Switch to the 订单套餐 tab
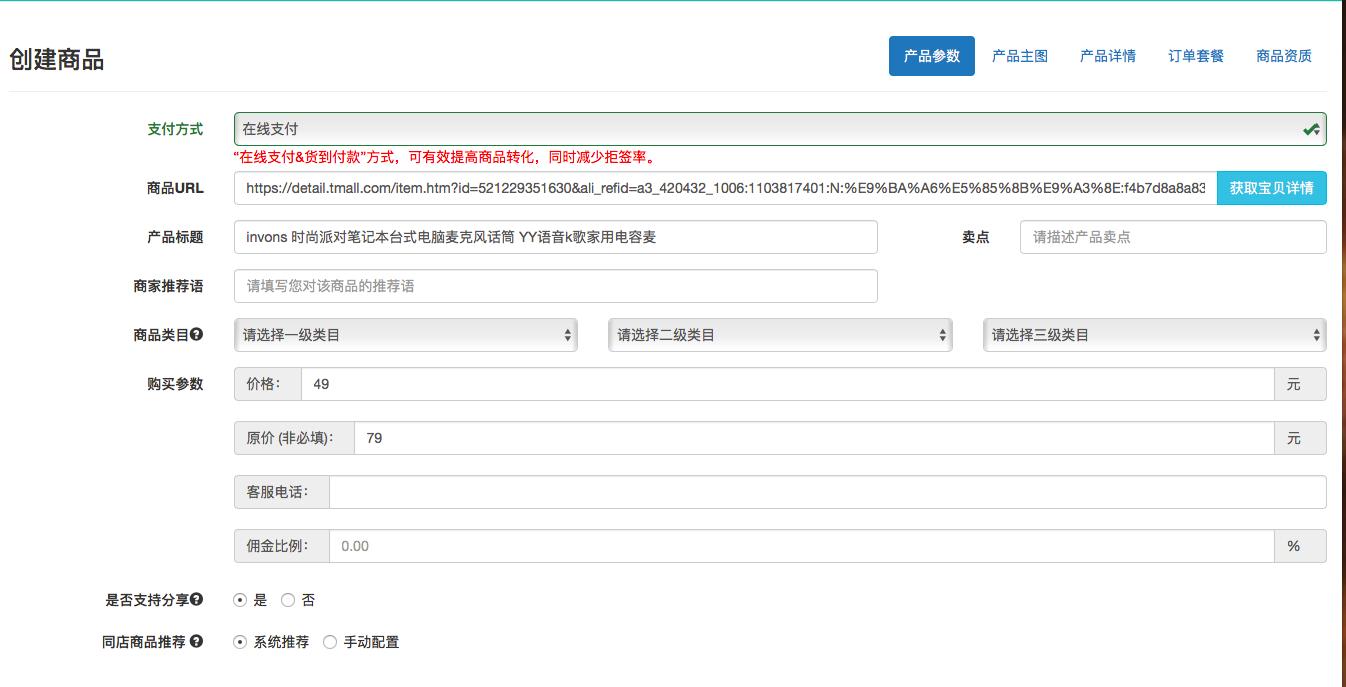Viewport: 1346px width, 687px height. pos(1196,55)
